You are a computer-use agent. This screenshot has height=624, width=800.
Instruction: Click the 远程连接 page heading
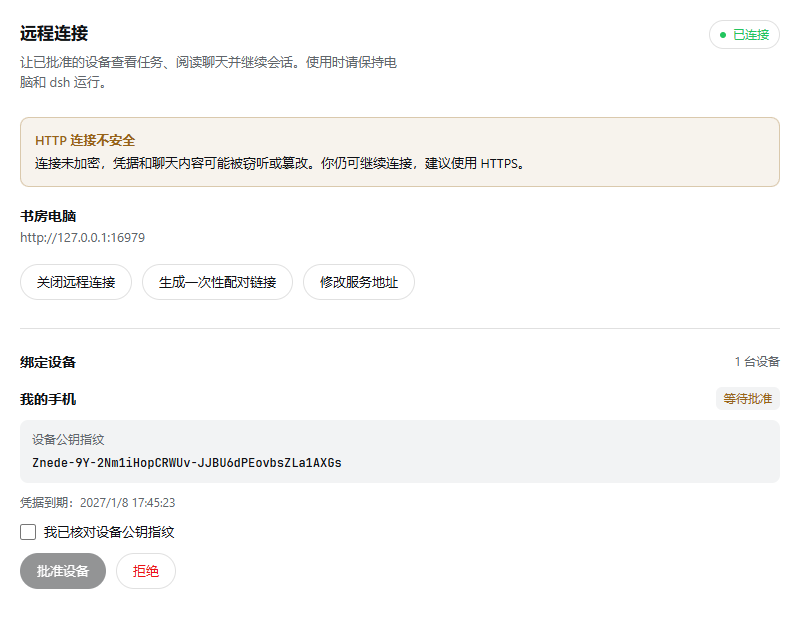point(54,34)
